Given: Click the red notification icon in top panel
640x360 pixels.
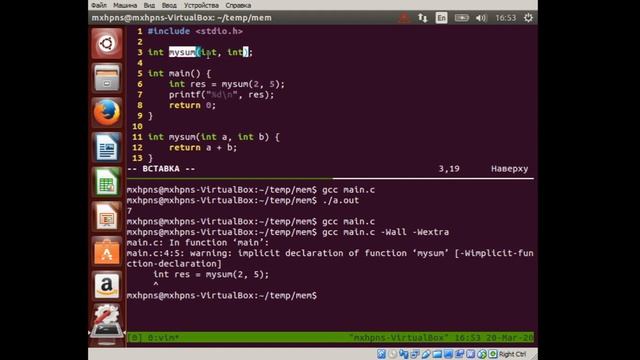Looking at the screenshot, I should (x=404, y=18).
